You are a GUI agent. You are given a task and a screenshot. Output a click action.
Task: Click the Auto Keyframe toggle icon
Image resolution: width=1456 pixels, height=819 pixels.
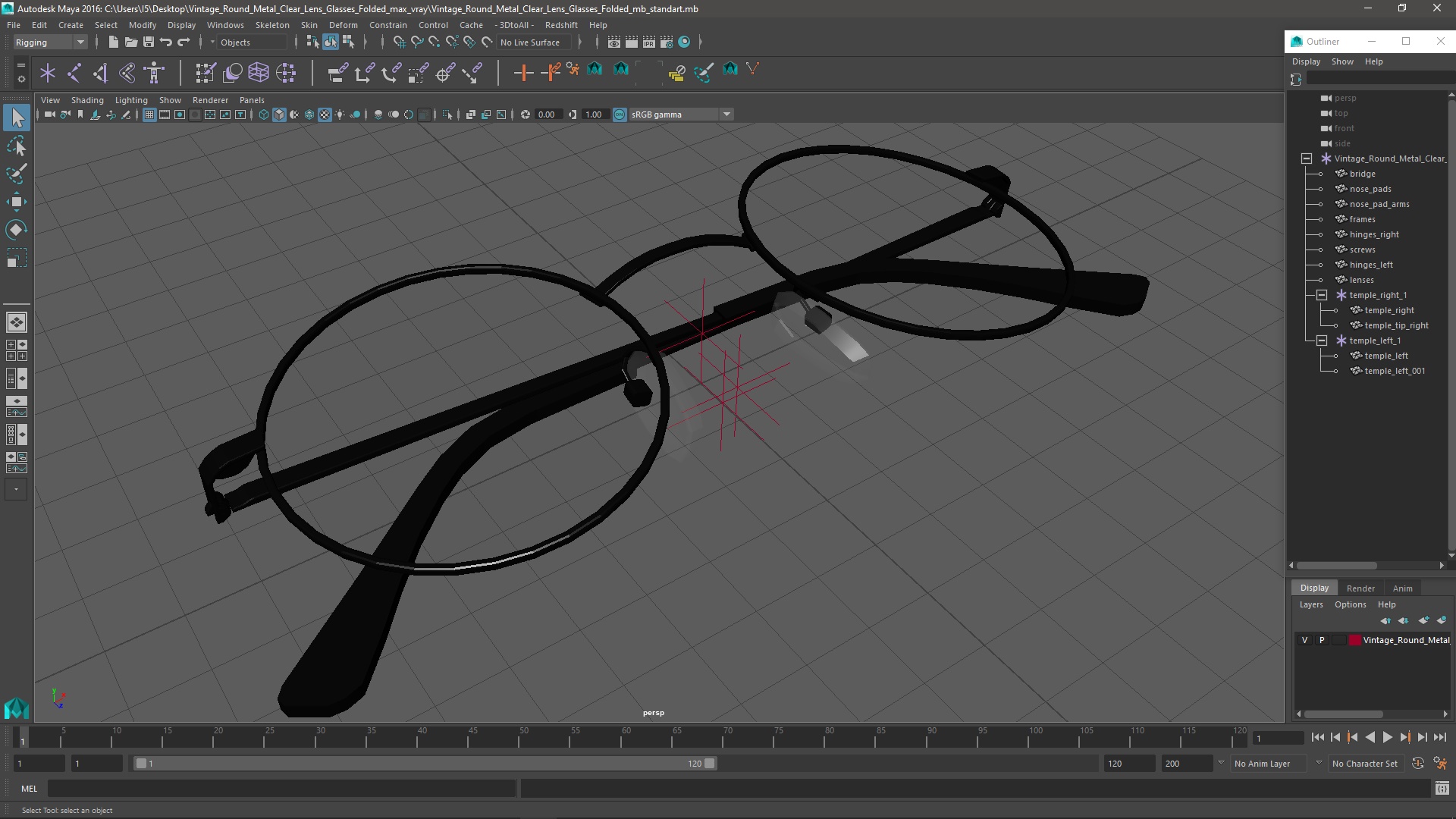click(1417, 764)
